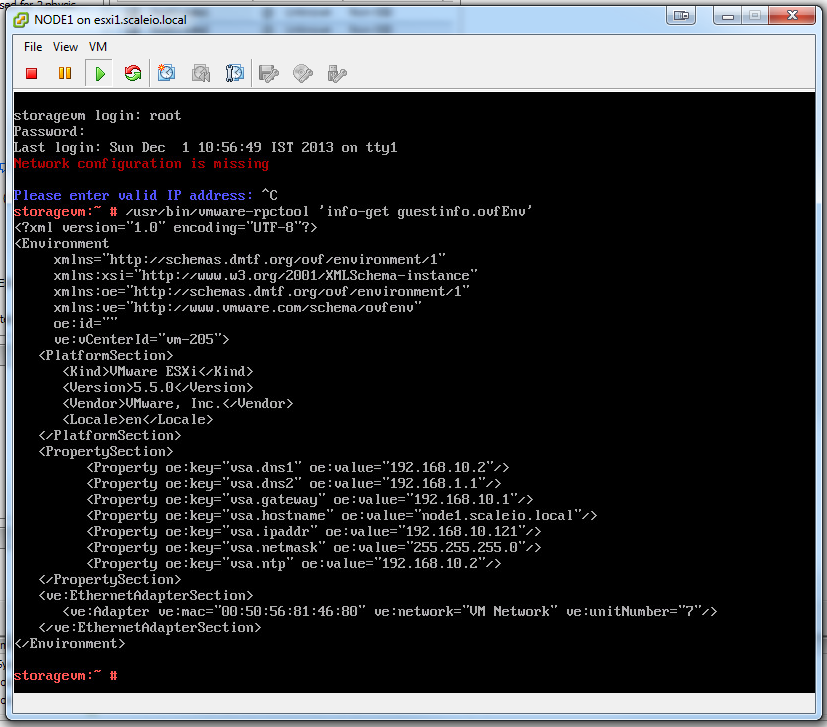
Task: Click the xml version declaration line
Action: 166,228
